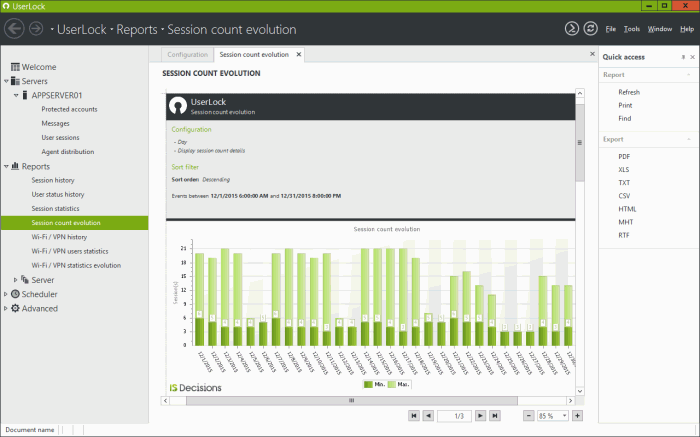Click the report horizontal scrollbar thumb
The height and width of the screenshot is (437, 700).
tap(351, 401)
